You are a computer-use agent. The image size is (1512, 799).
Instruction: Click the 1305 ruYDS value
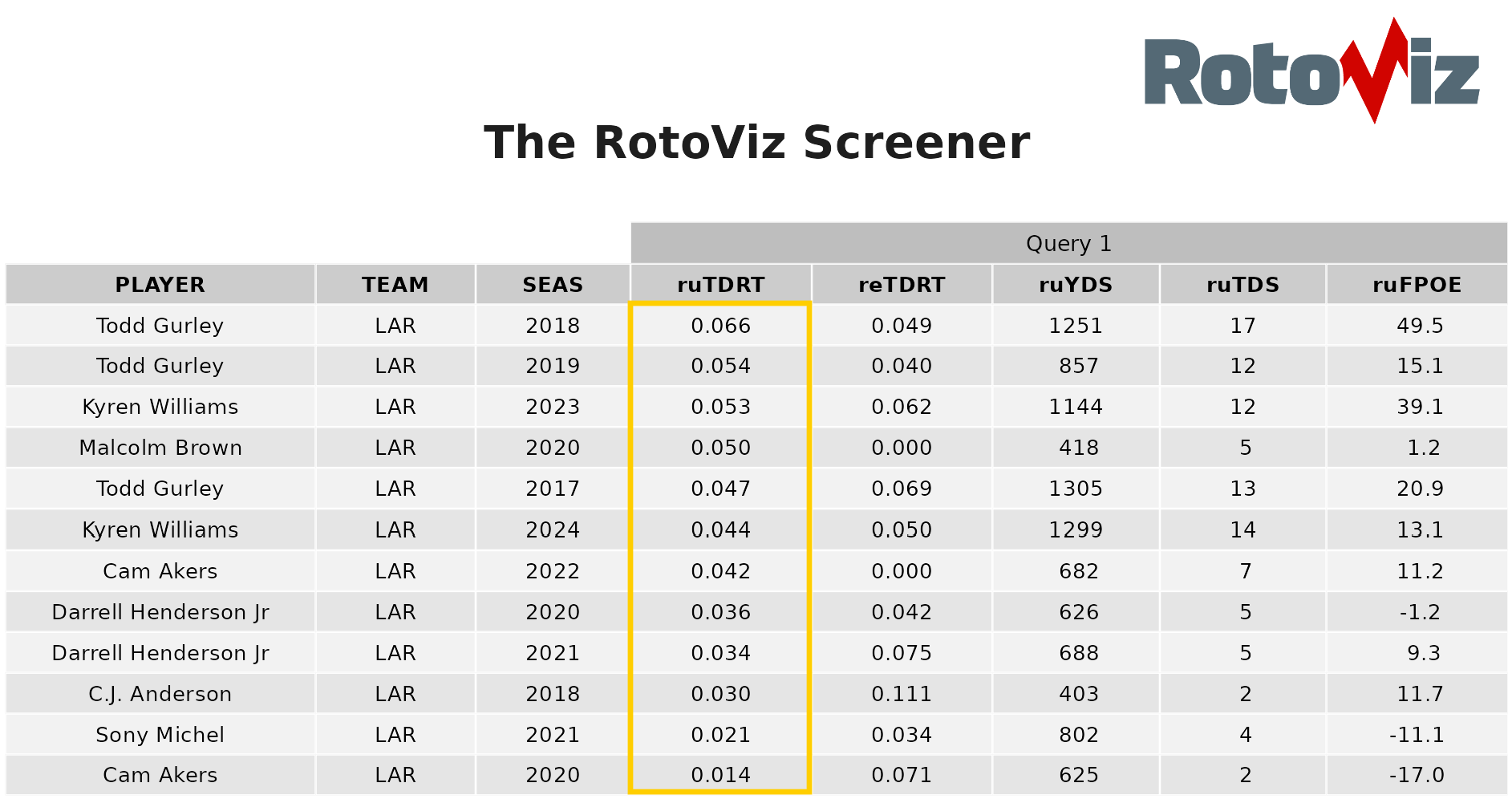click(x=1076, y=489)
